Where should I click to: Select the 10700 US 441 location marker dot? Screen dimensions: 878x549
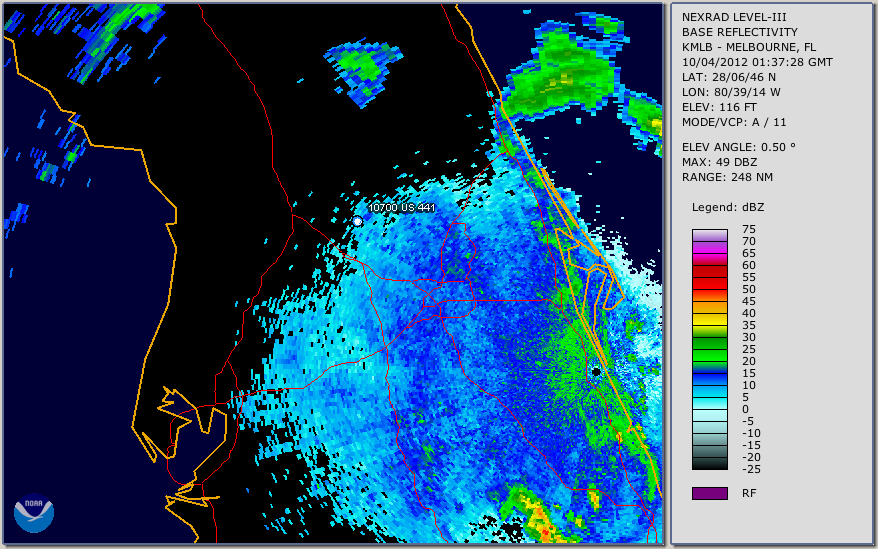pyautogui.click(x=357, y=222)
